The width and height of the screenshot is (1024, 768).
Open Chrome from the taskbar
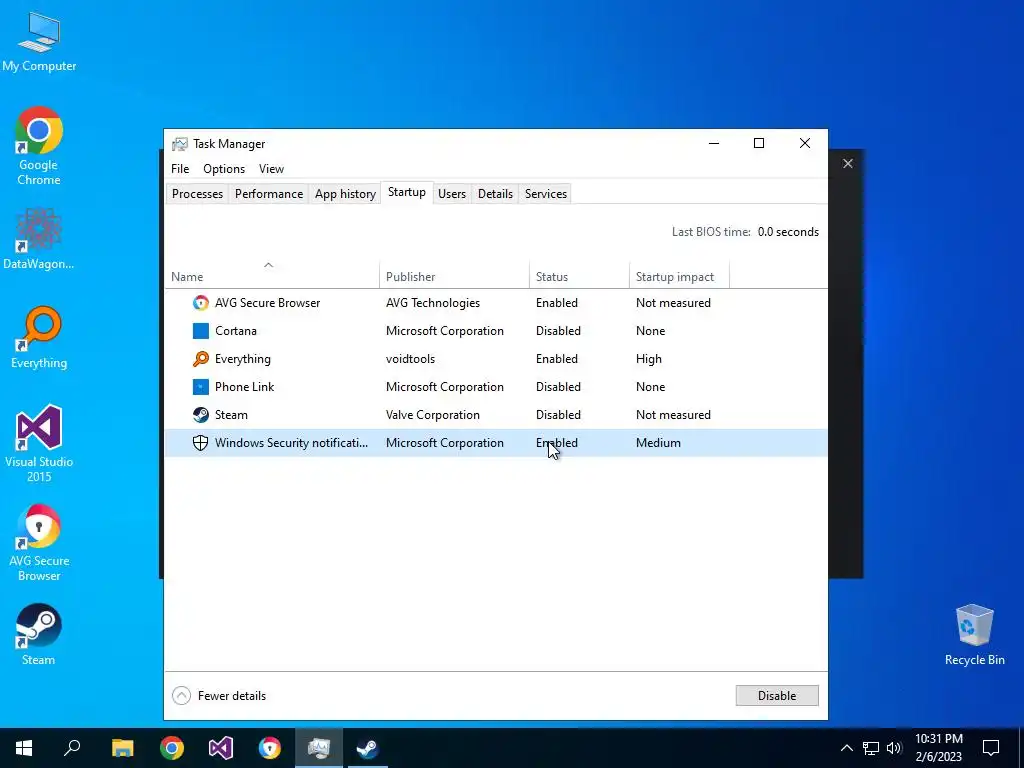pyautogui.click(x=172, y=748)
